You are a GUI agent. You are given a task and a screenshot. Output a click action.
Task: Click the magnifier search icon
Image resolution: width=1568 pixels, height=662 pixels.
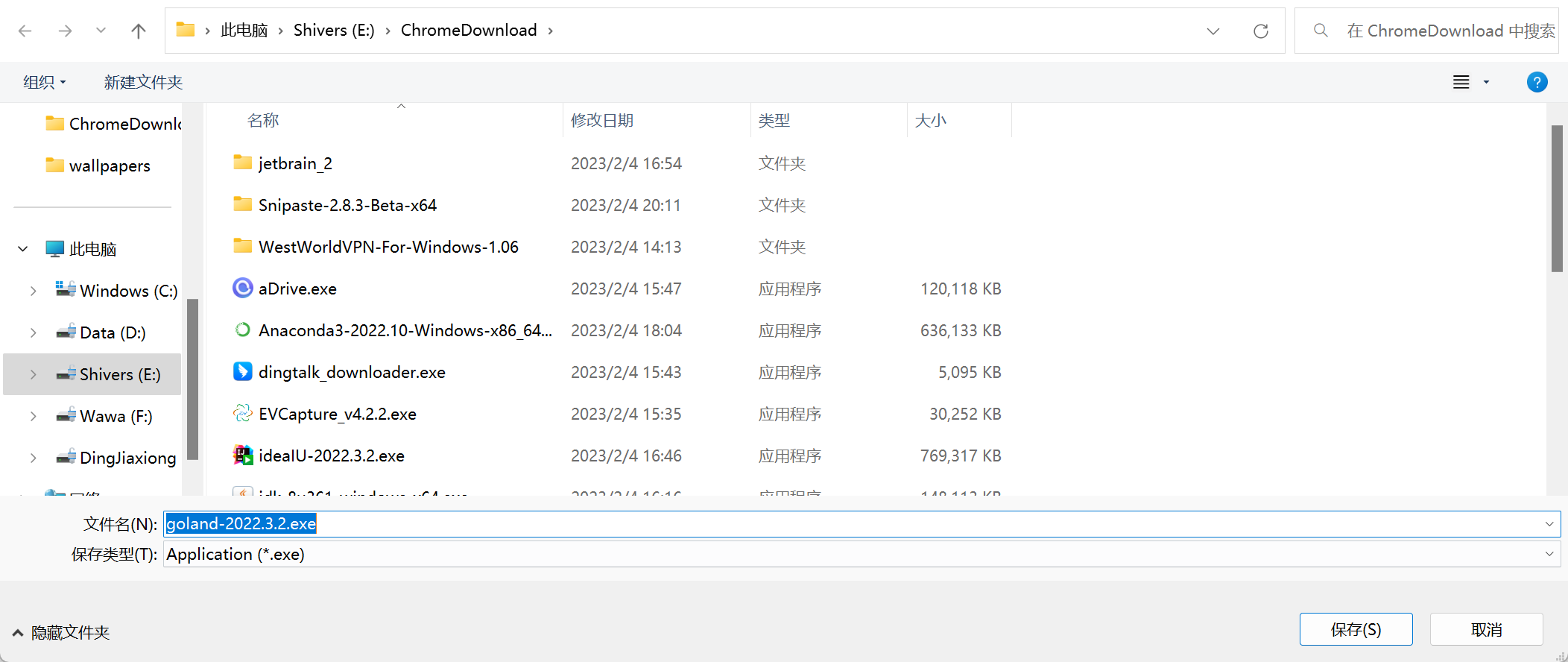1321,31
